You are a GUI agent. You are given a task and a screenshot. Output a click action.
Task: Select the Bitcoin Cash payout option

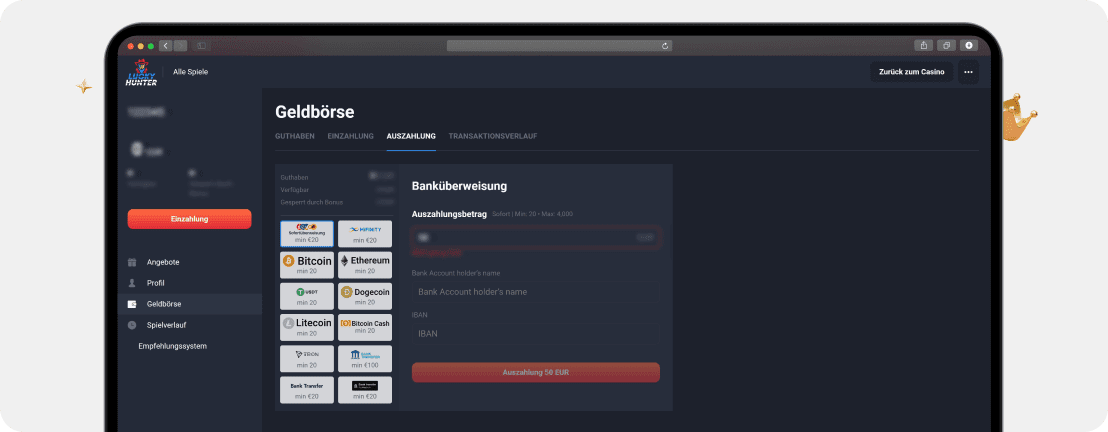coord(365,327)
